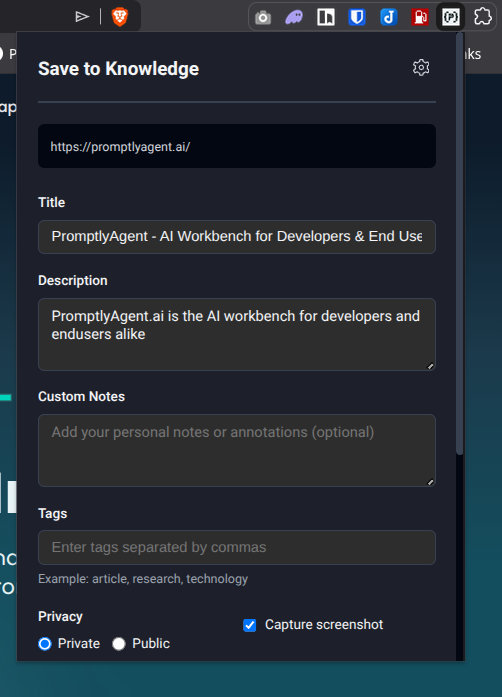Screen dimensions: 502x697
Task: Click the send arrow icon in address bar
Action: 82,17
